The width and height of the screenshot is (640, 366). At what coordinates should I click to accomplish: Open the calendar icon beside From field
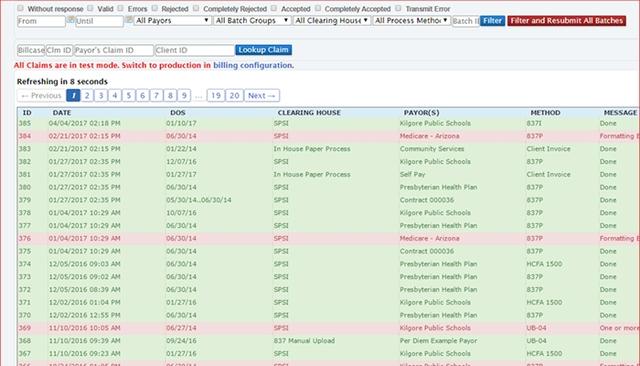[x=71, y=19]
